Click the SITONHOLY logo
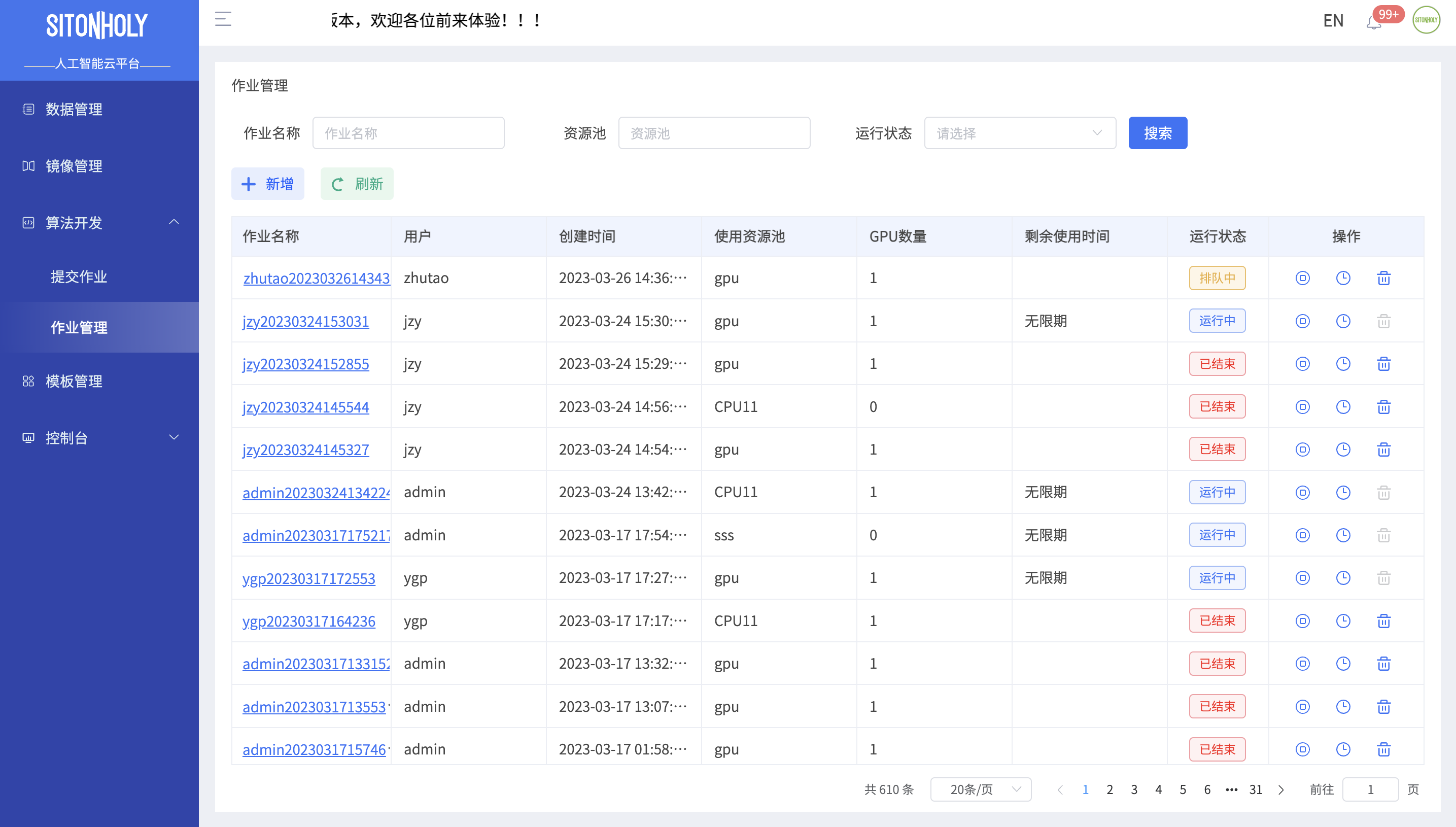This screenshot has width=1456, height=827. tap(97, 25)
